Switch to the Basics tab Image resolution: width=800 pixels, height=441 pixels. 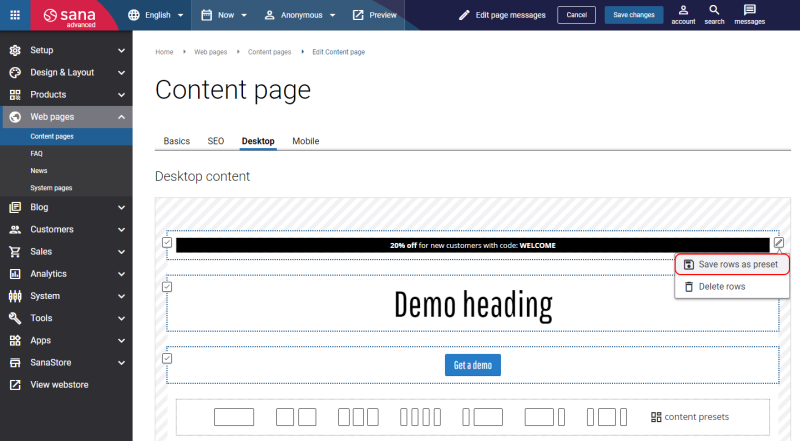point(177,141)
